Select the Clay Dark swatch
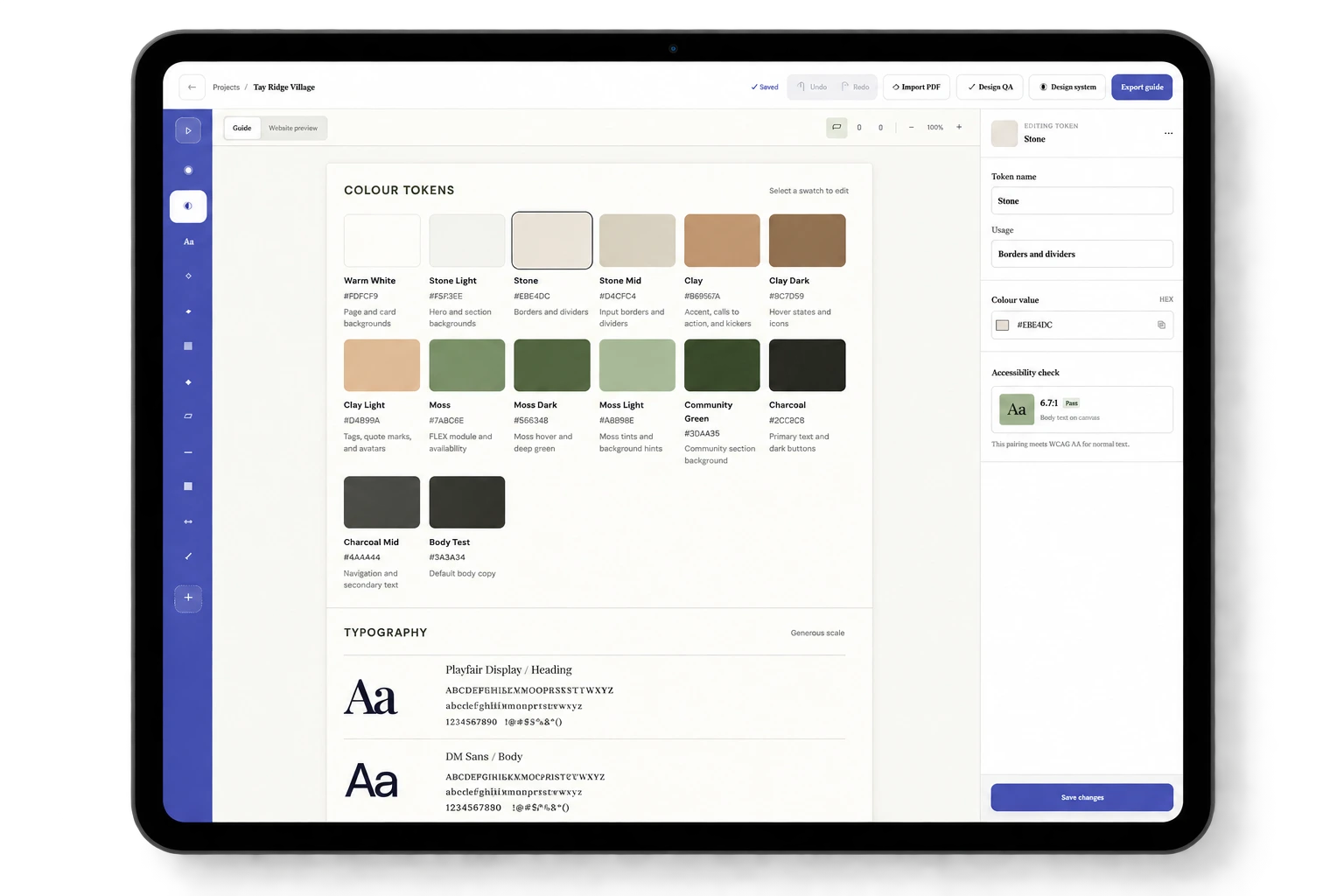Screen dimensions: 1344x896 (x=808, y=241)
